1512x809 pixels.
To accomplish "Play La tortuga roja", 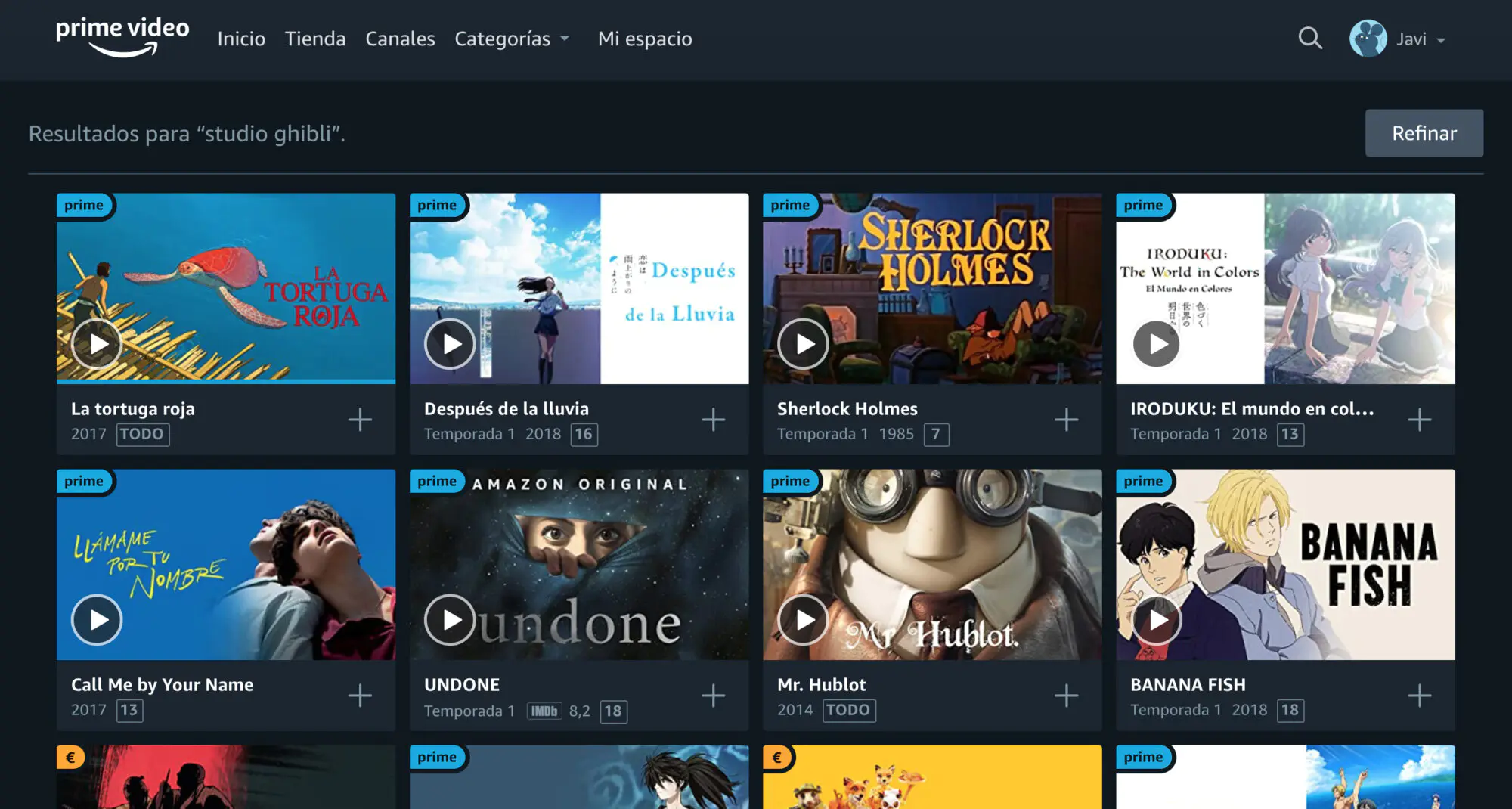I will click(97, 344).
